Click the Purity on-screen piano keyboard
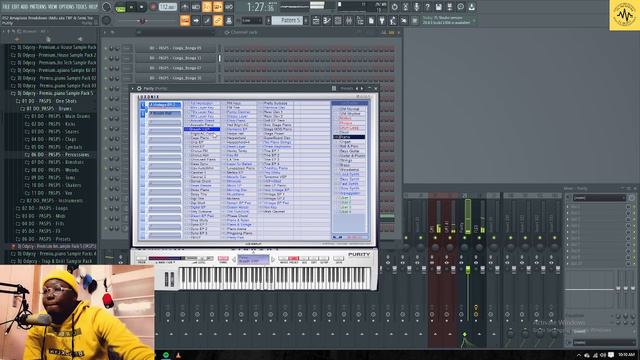Screen dimensions: 640x360 click(x=275, y=278)
